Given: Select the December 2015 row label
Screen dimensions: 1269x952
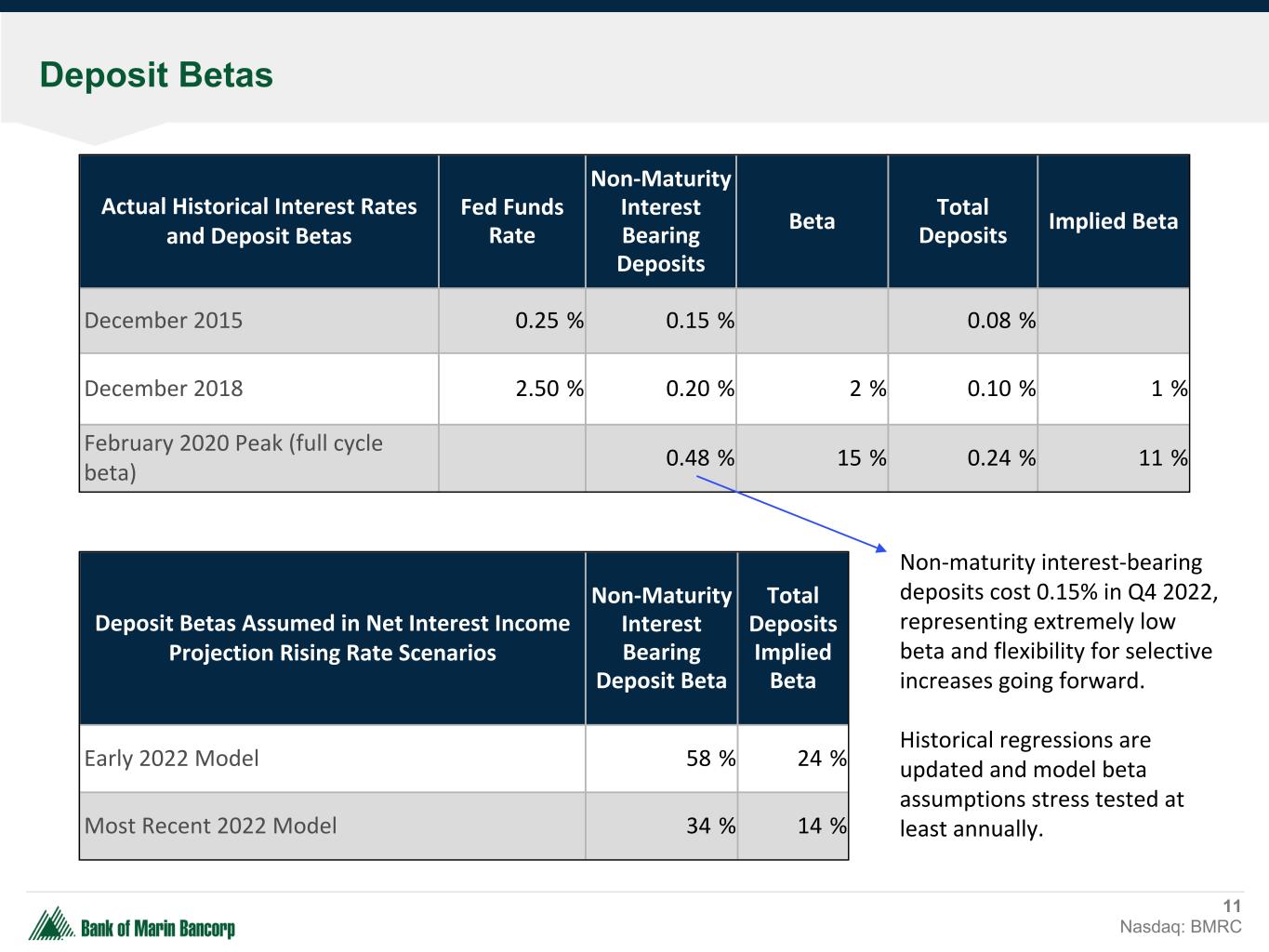Looking at the screenshot, I should click(164, 321).
